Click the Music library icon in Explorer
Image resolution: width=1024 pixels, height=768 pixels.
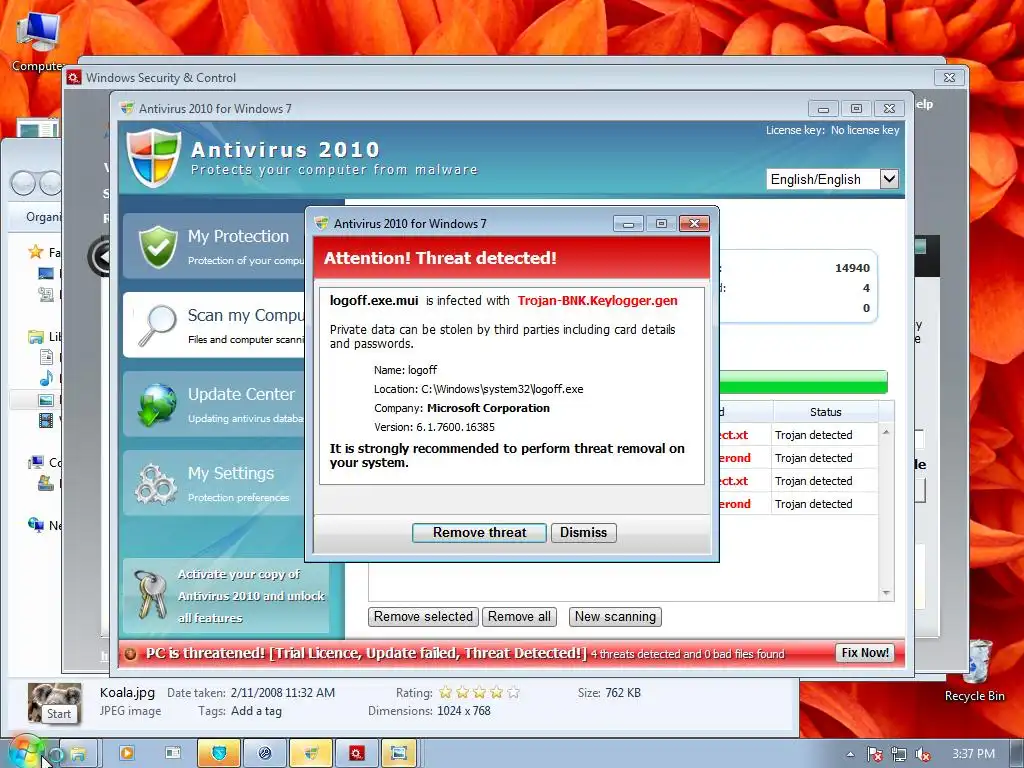pos(46,378)
